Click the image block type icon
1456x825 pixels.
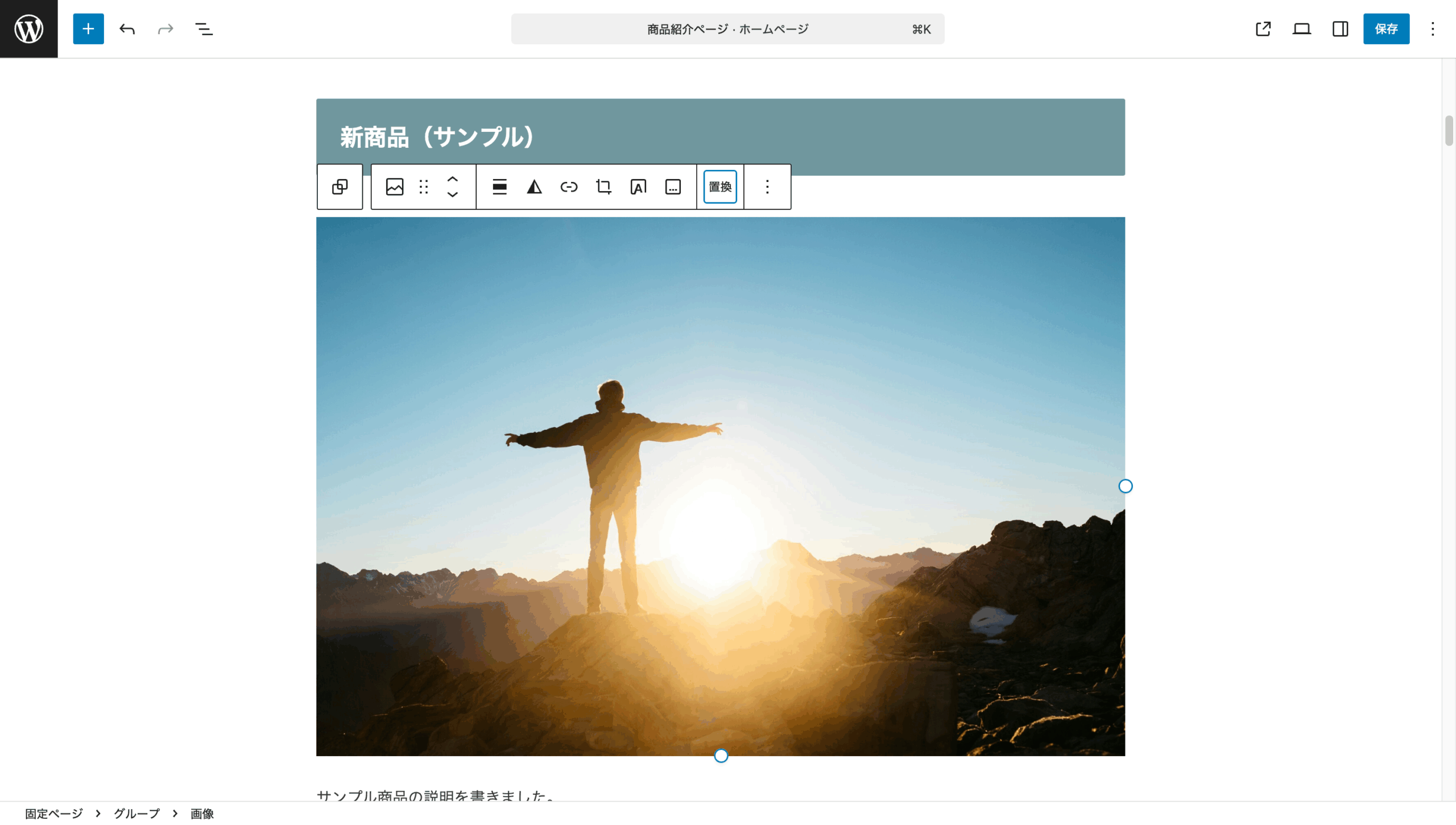[x=394, y=186]
